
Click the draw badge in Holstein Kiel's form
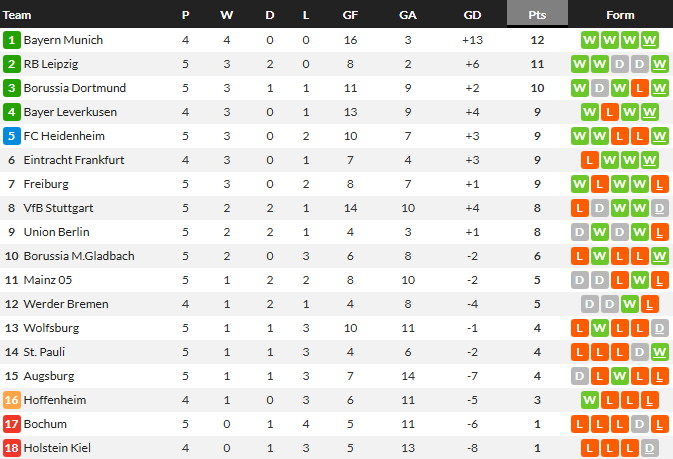point(650,448)
